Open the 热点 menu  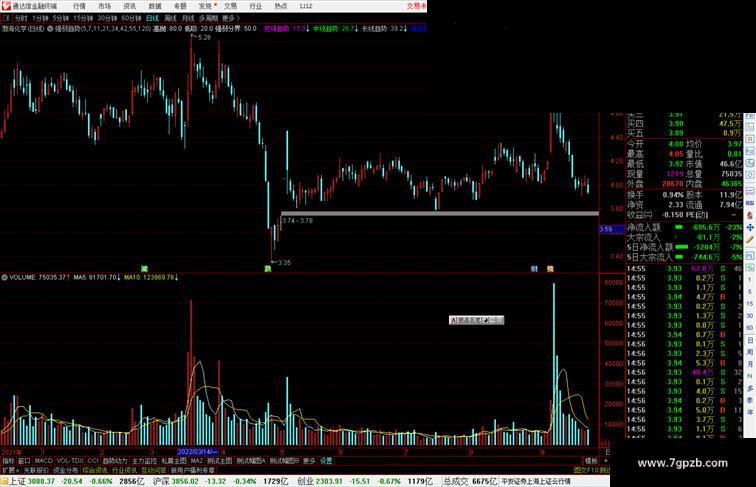click(281, 6)
